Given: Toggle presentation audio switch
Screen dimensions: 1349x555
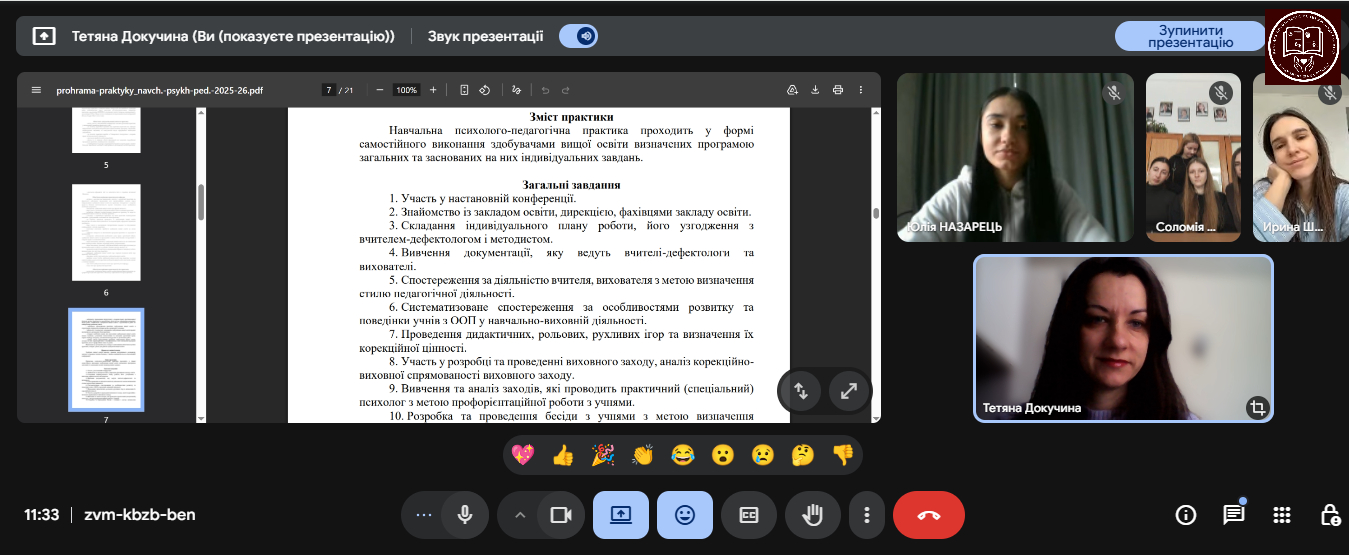Looking at the screenshot, I should pyautogui.click(x=578, y=36).
